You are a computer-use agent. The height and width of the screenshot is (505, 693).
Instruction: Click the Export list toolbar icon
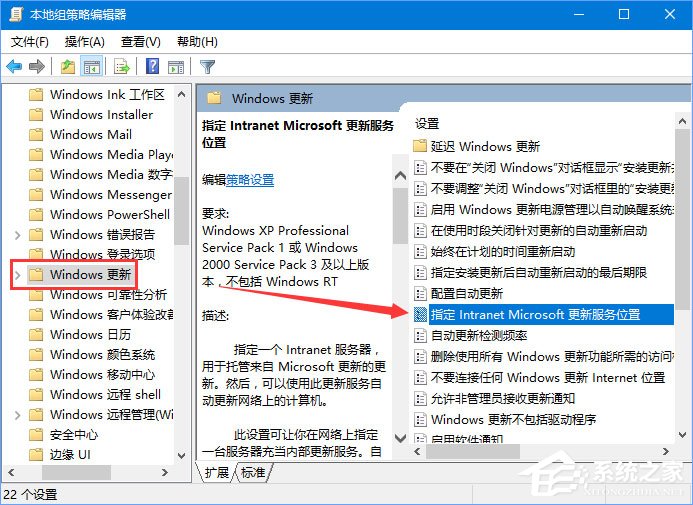[122, 67]
